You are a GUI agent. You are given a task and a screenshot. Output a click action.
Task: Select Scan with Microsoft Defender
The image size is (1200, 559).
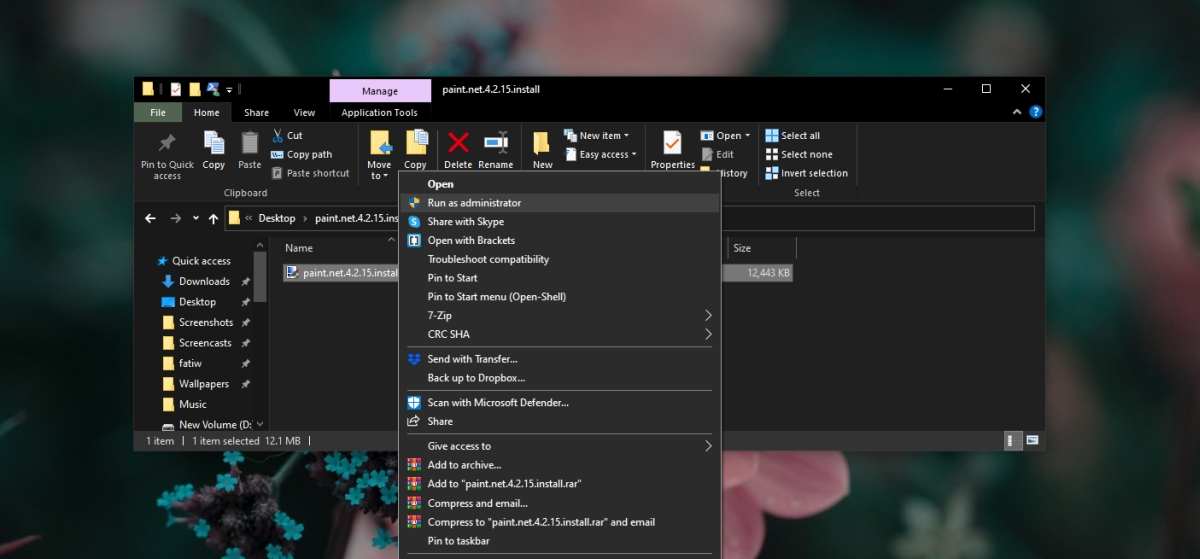click(x=498, y=402)
